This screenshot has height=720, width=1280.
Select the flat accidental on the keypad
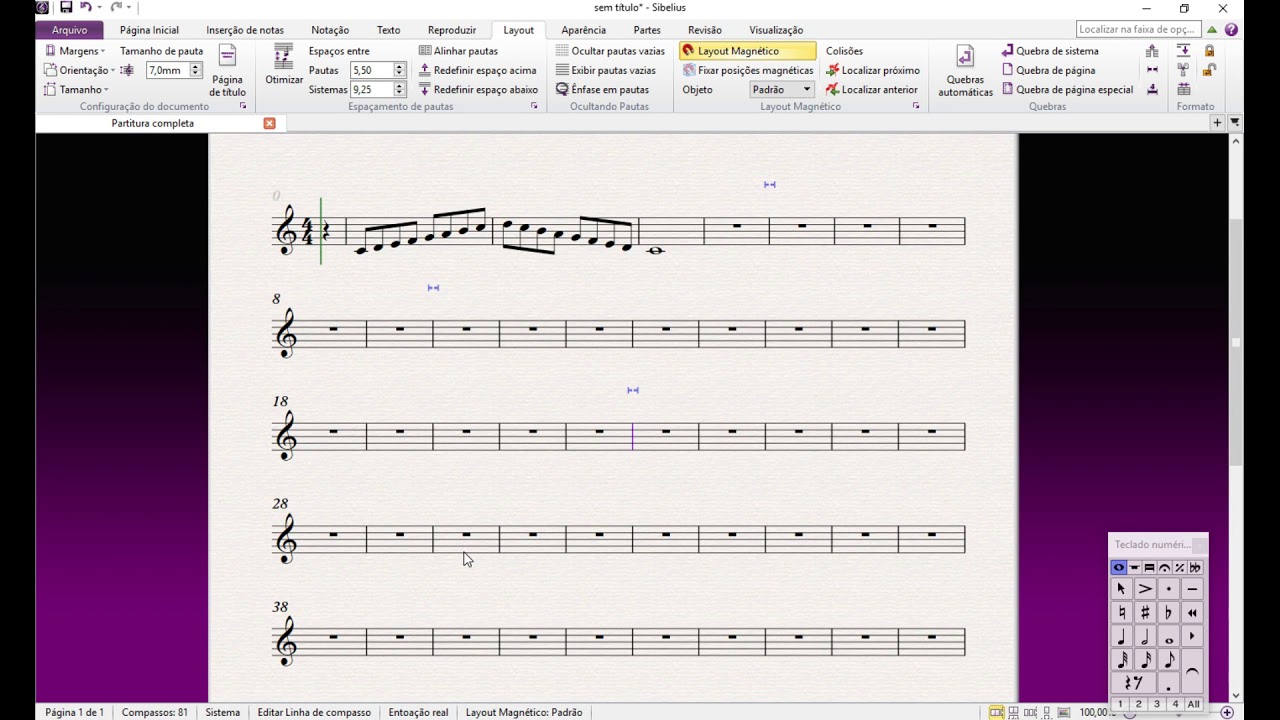[x=1169, y=613]
